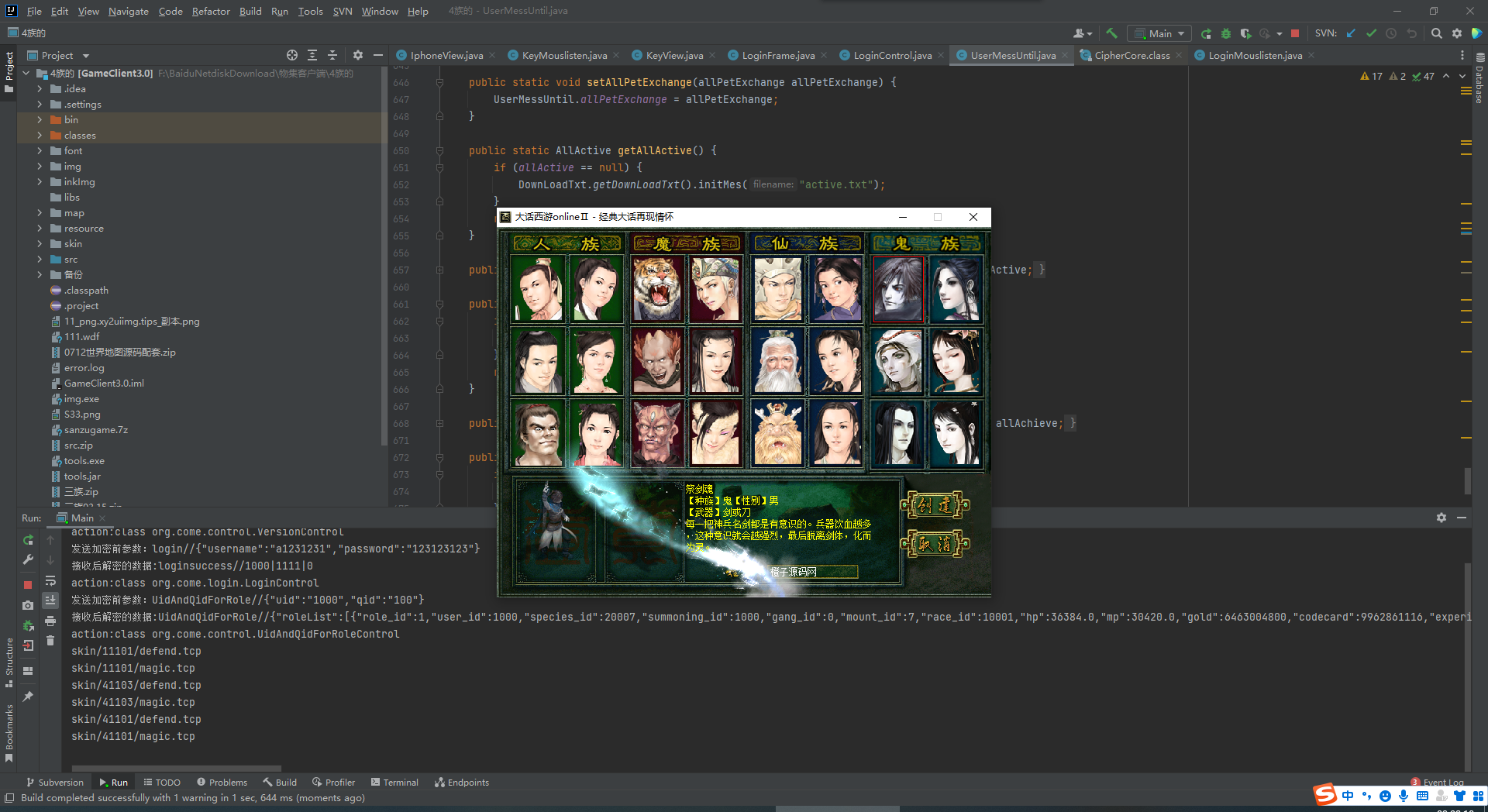Click the Rerun Main icon in Run panel
Viewport: 1488px width, 812px height.
28,540
